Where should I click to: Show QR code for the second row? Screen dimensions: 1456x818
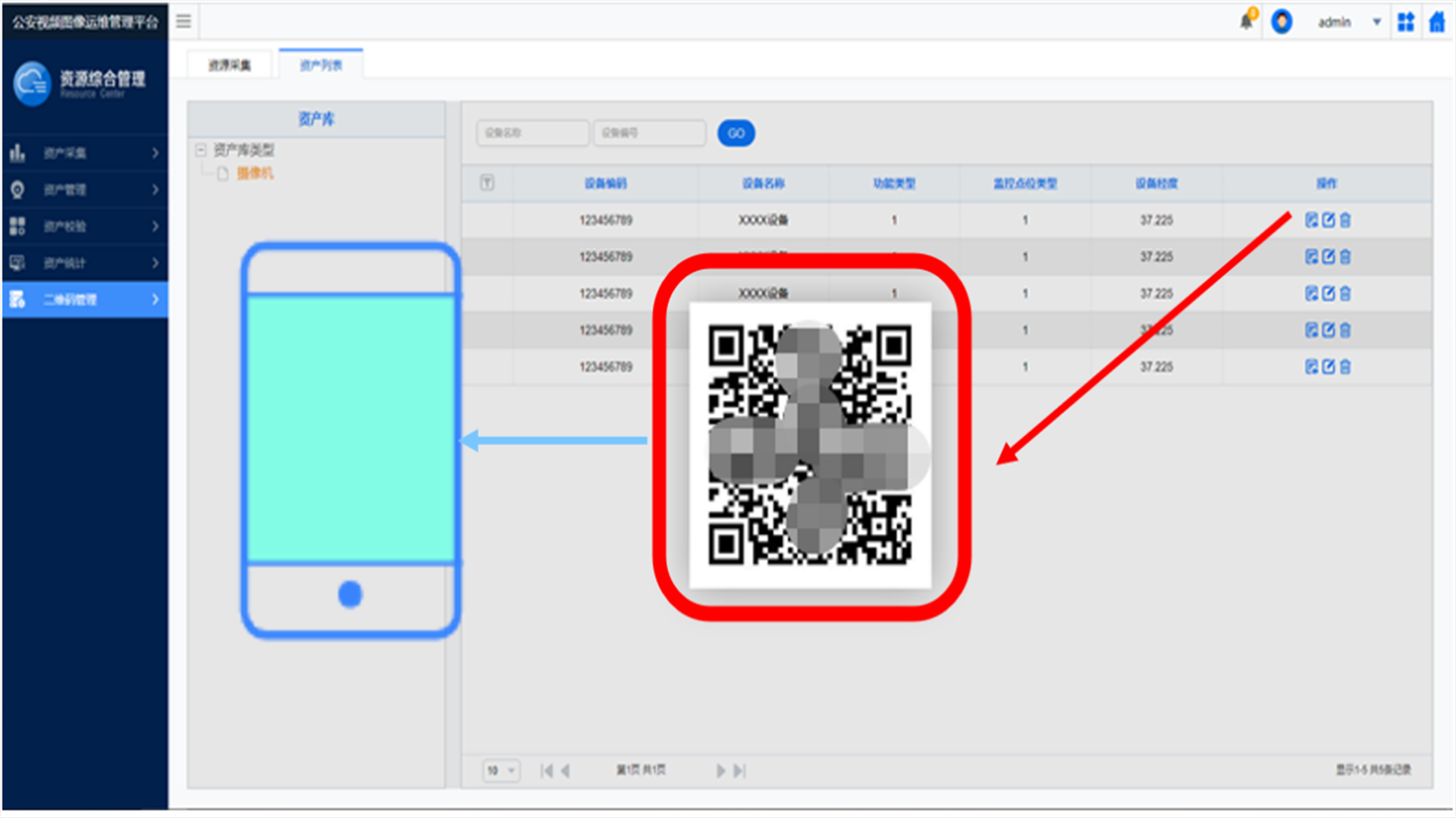point(1311,256)
